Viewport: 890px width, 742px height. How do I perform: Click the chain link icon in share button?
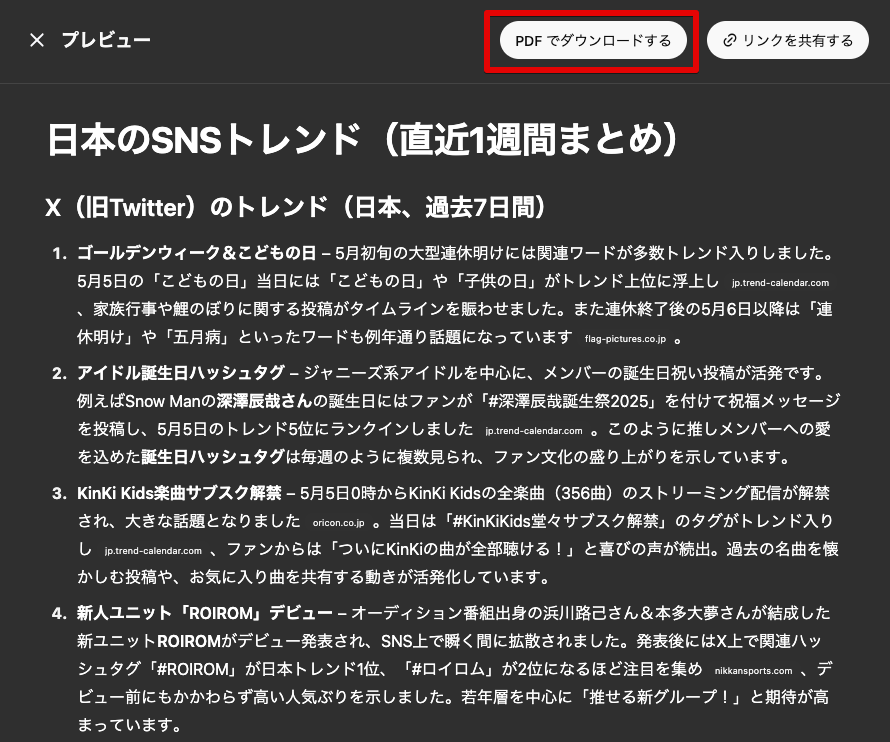click(x=729, y=40)
